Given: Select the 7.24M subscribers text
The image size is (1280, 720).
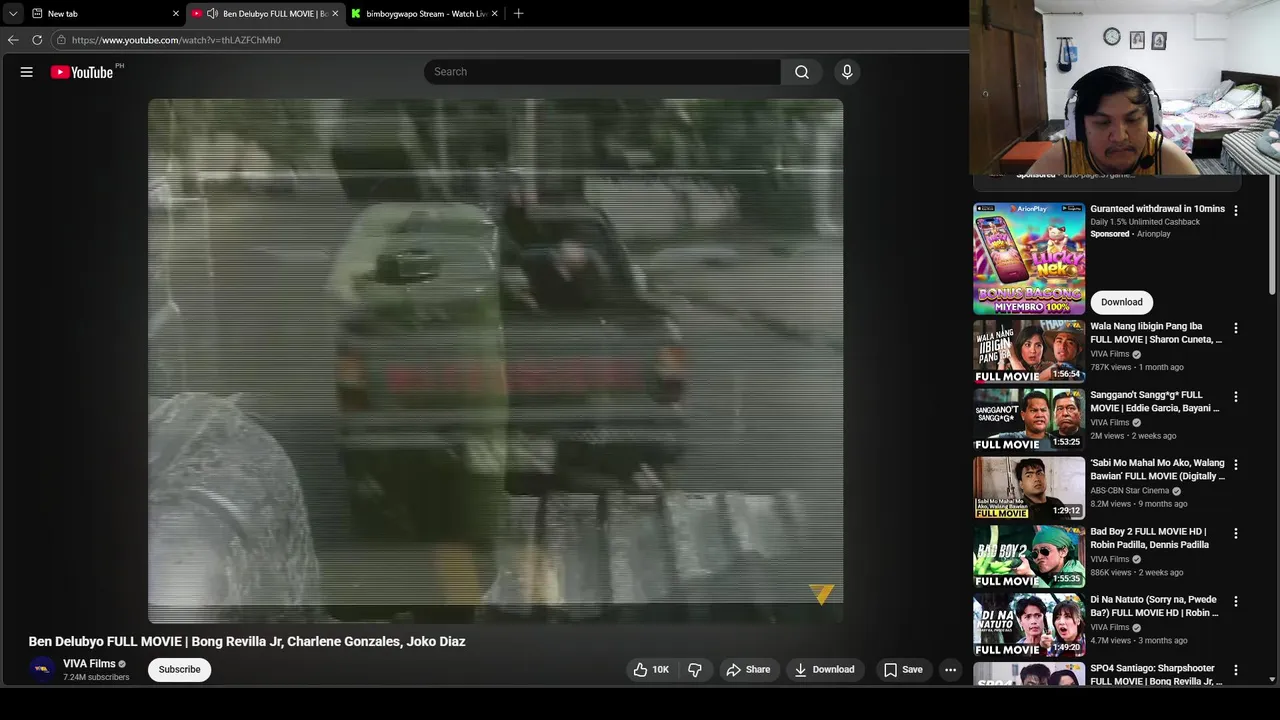Looking at the screenshot, I should (96, 677).
